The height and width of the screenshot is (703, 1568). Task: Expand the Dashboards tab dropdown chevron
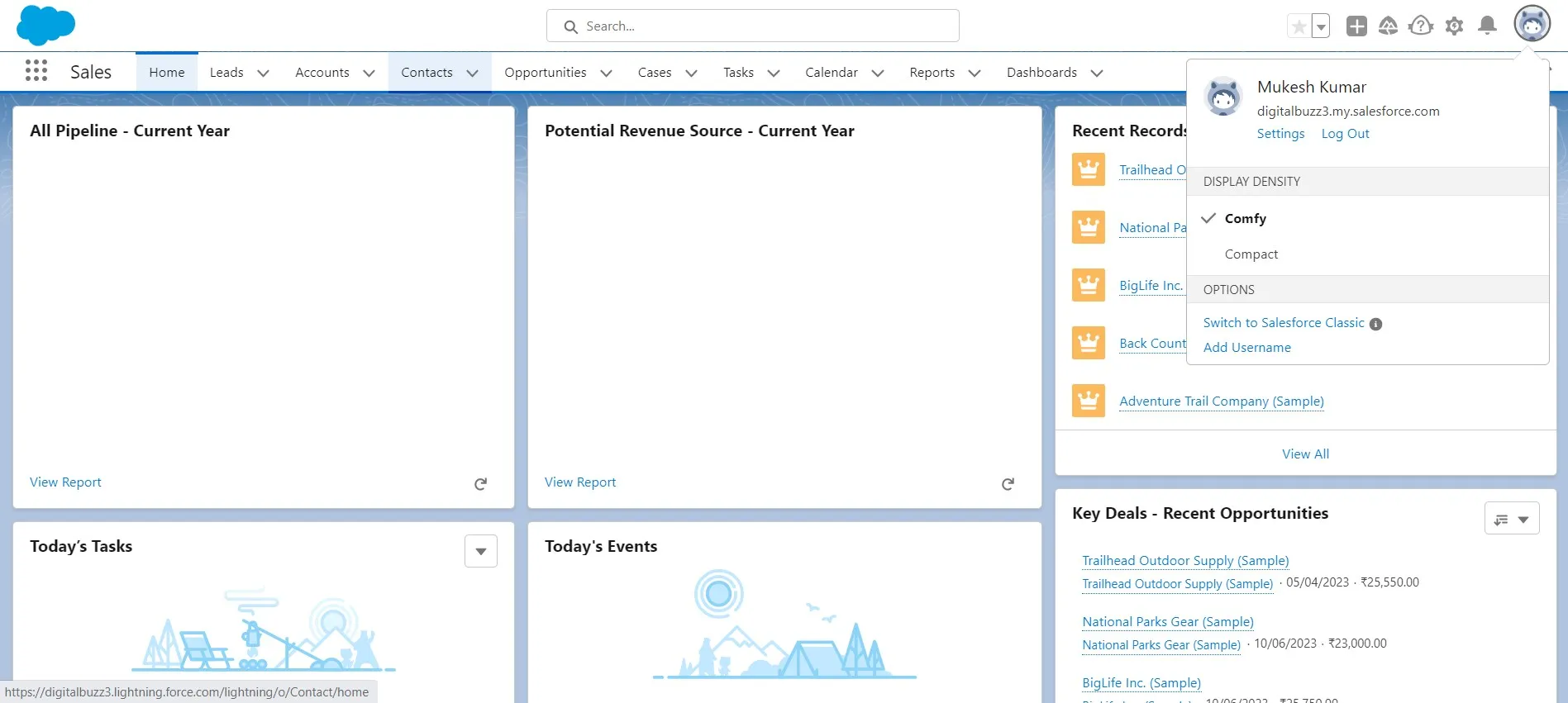click(x=1097, y=73)
